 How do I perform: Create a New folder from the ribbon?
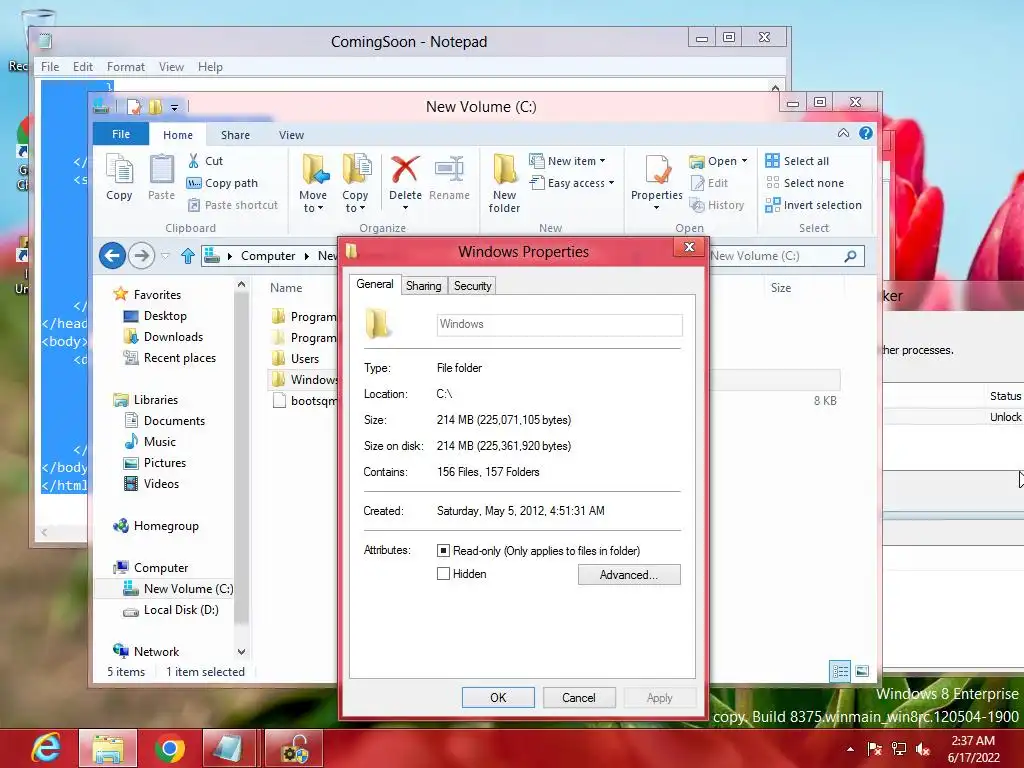tap(504, 184)
